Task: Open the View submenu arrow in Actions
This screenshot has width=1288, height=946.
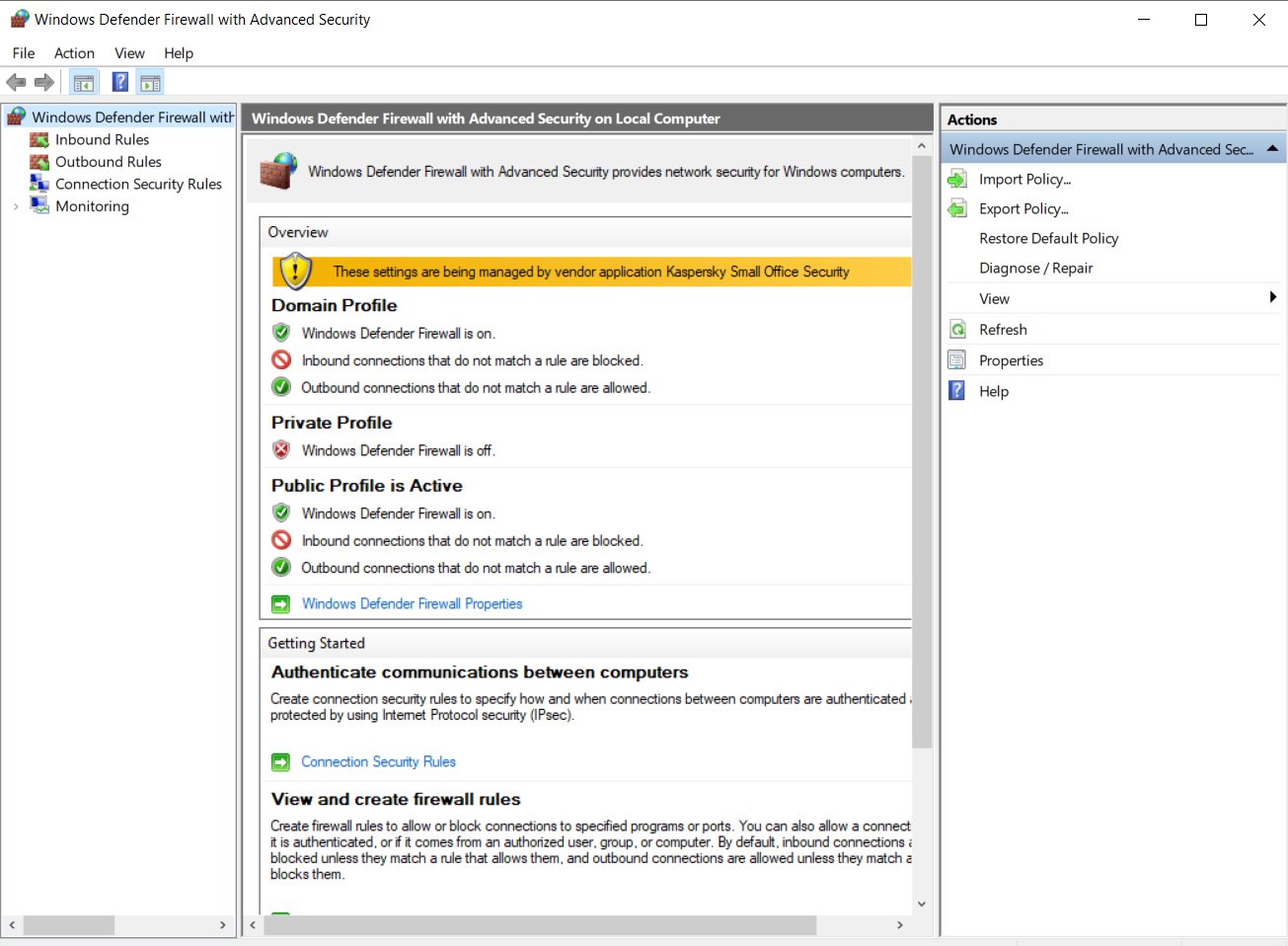Action: click(x=1272, y=298)
